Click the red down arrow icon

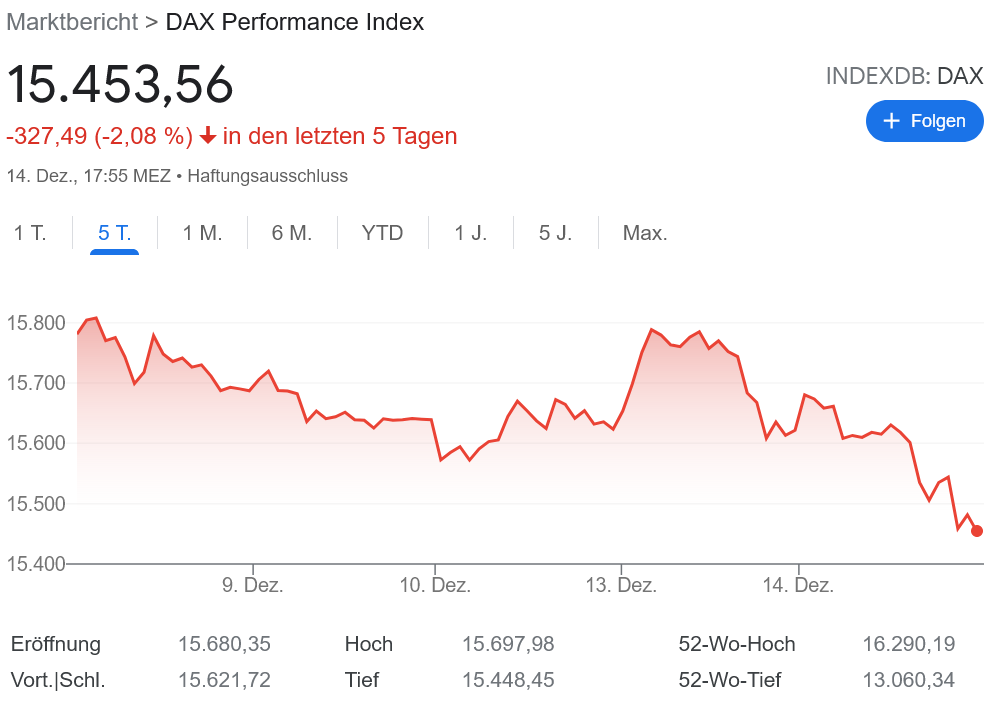coord(208,136)
